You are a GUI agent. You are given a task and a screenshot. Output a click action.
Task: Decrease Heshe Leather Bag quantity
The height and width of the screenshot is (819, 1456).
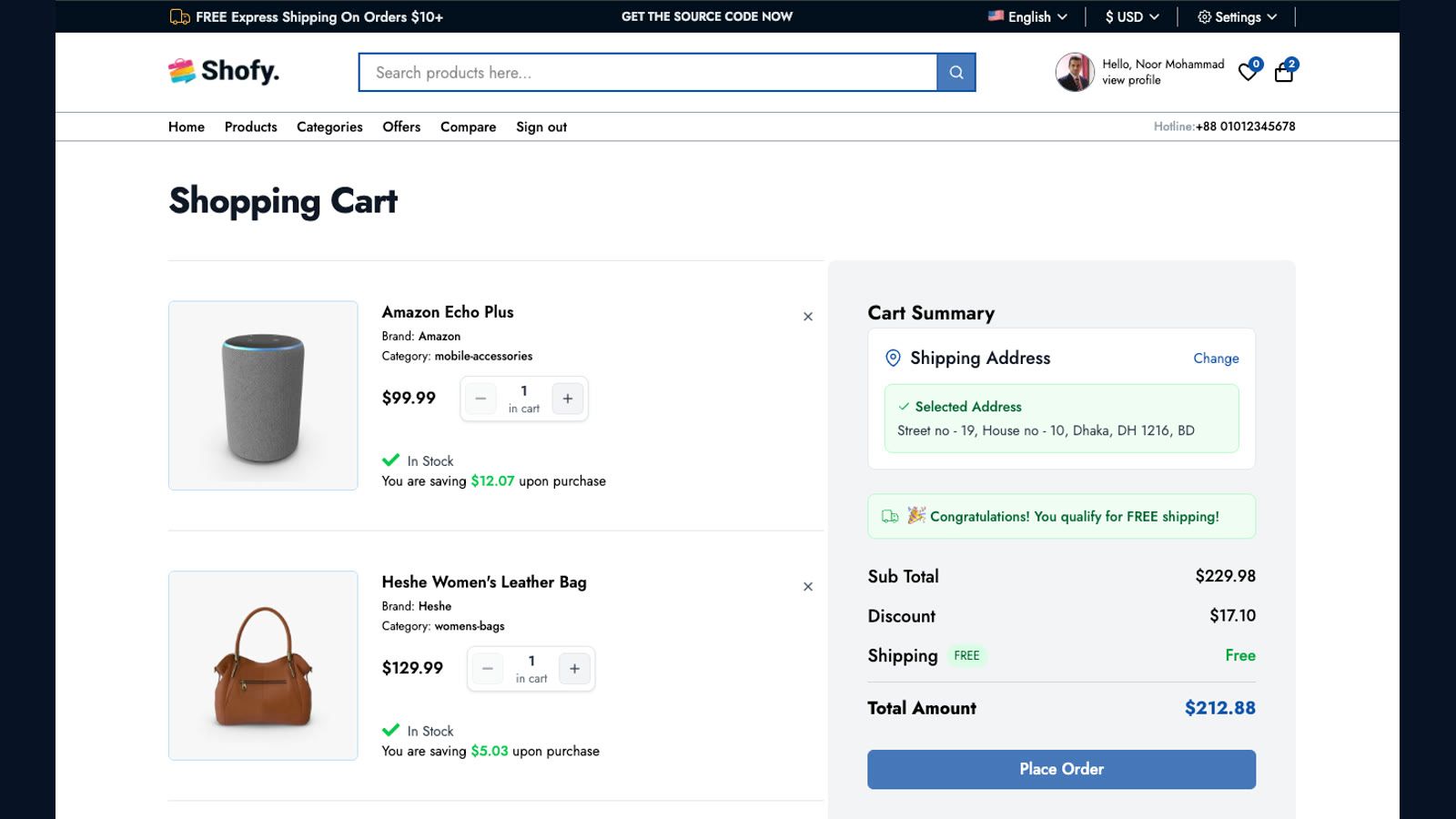click(488, 669)
